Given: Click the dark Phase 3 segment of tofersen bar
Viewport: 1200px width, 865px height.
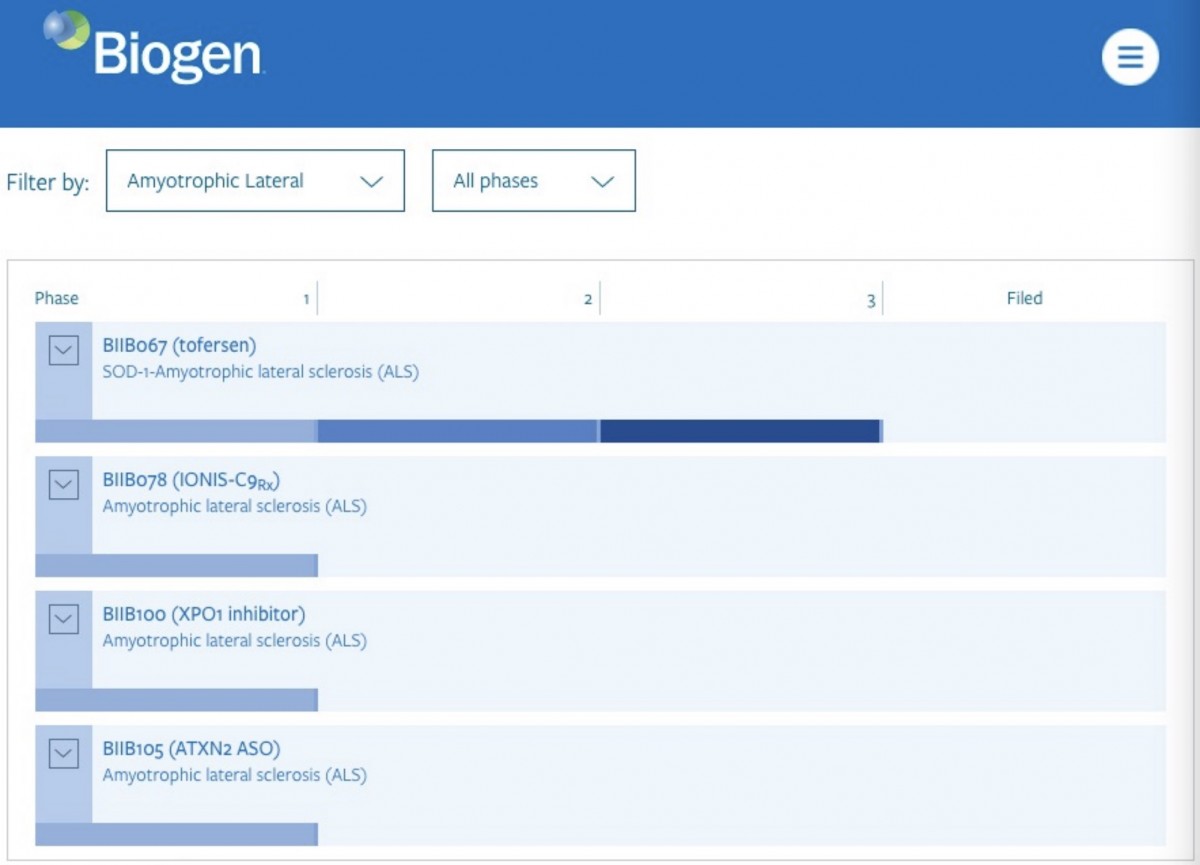Looking at the screenshot, I should (740, 431).
